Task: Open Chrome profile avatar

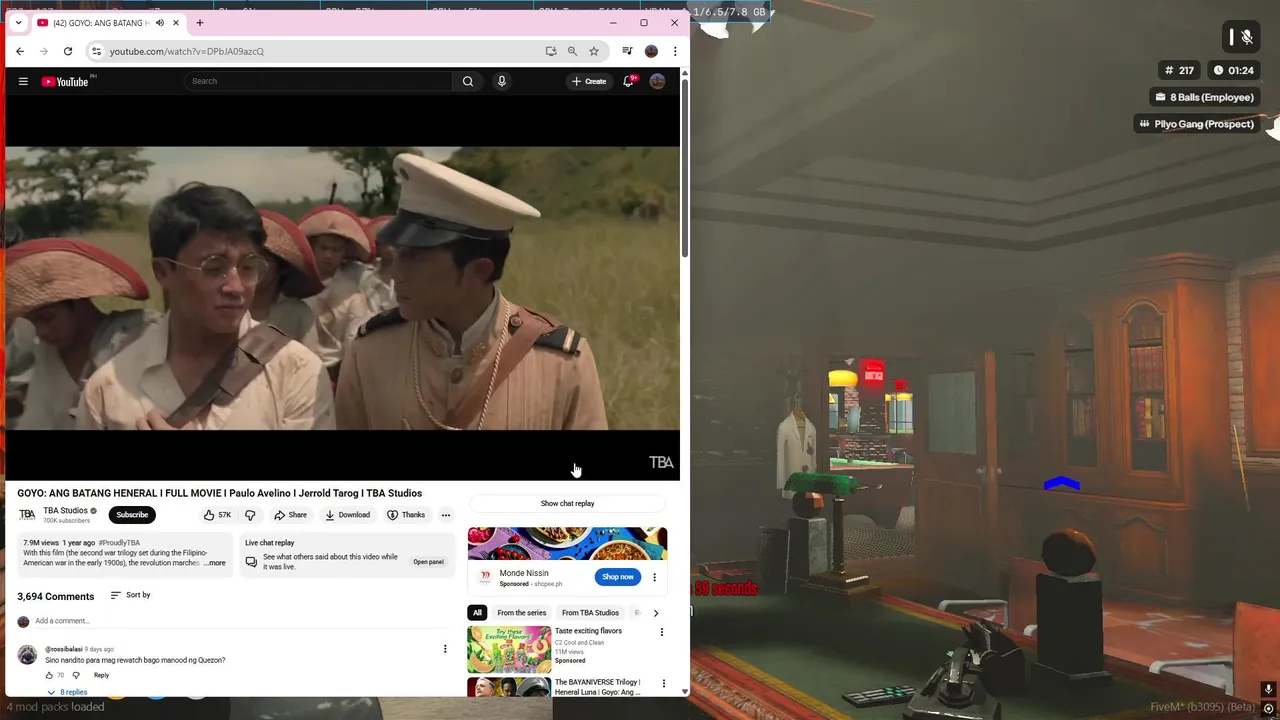Action: point(651,51)
